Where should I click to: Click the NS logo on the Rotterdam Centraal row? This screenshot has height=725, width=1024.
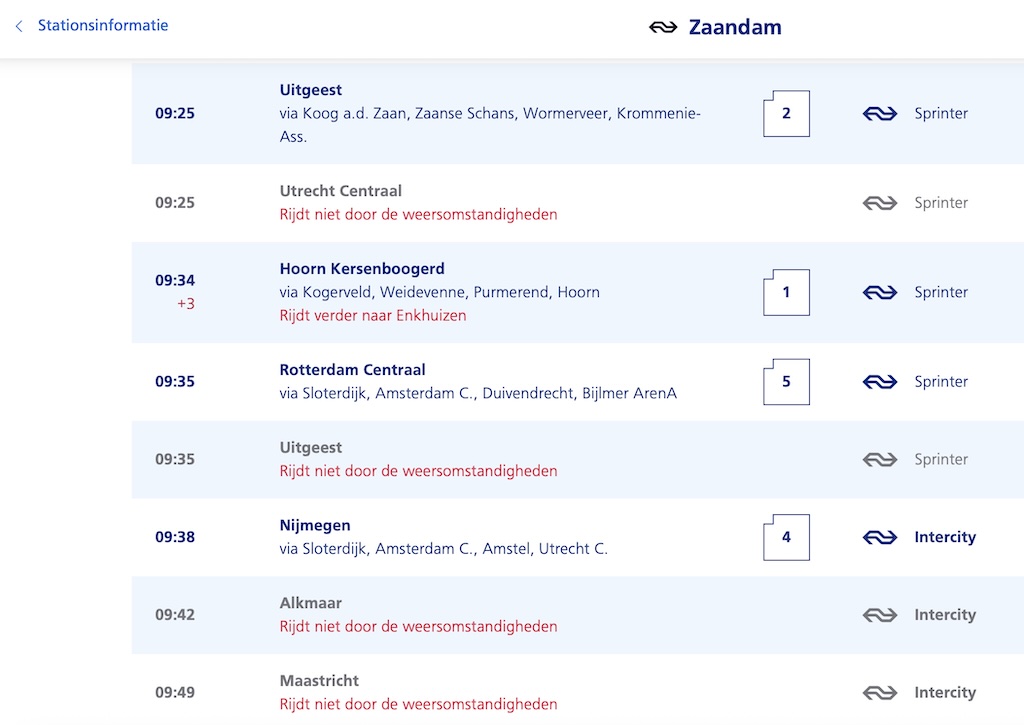pyautogui.click(x=880, y=382)
